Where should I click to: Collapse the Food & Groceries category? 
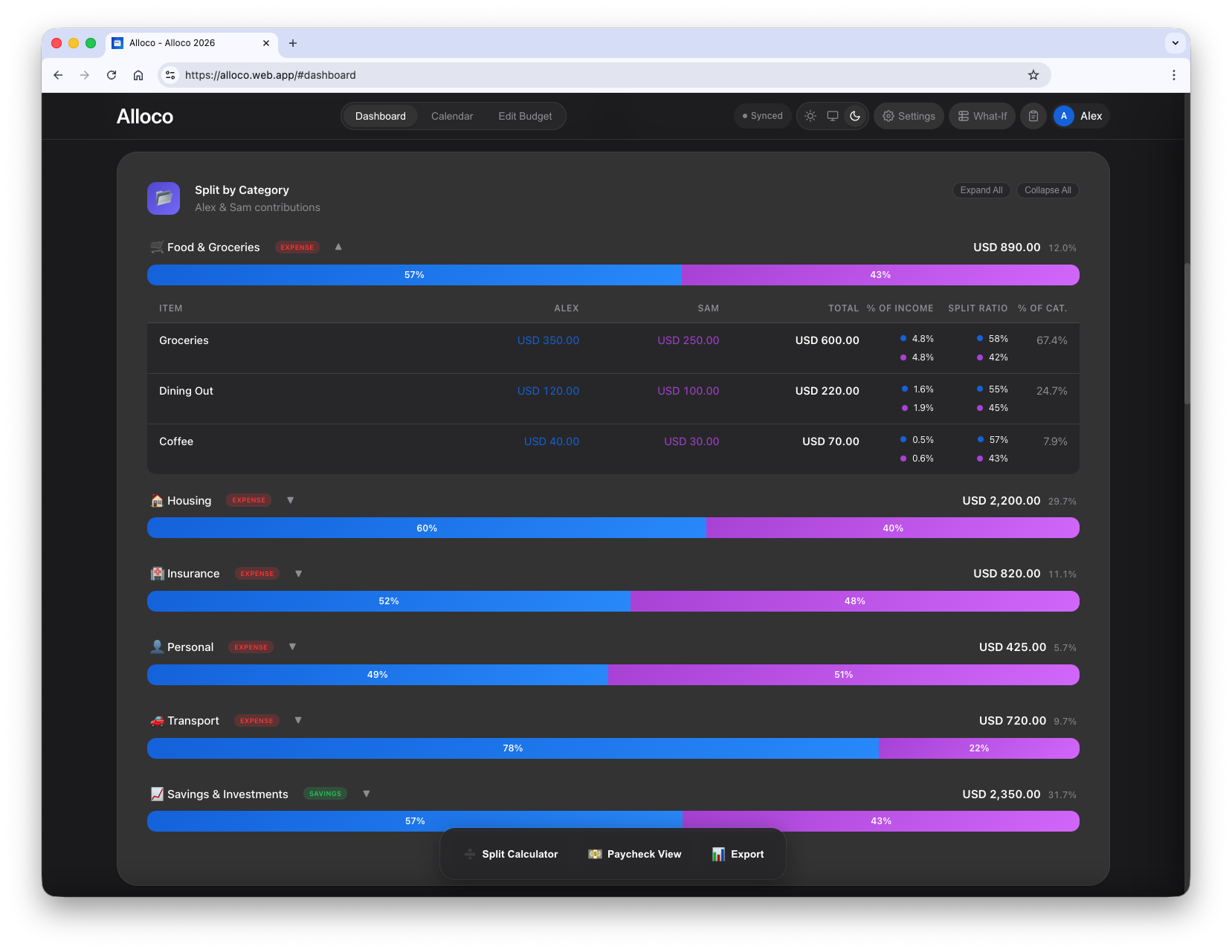pos(338,247)
